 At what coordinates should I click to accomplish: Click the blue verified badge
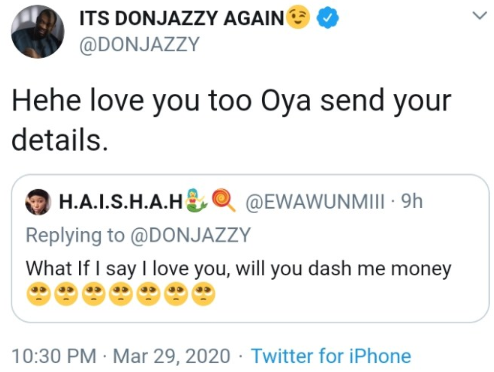[x=327, y=18]
